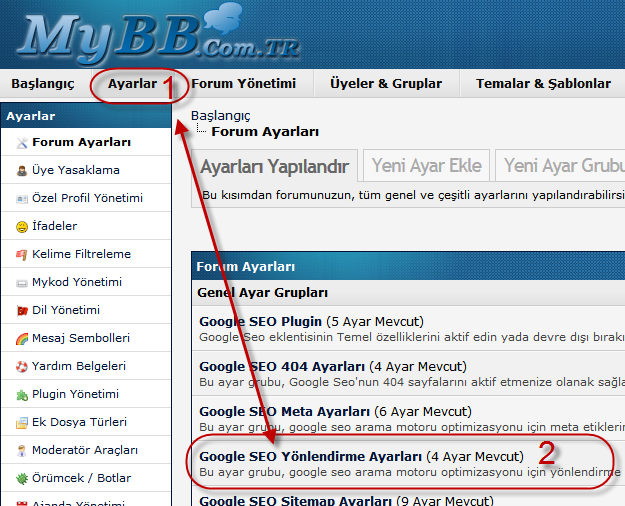Open Özel Profil Yönetimi sidebar link
Screen dimensions: 625x506
(x=87, y=198)
